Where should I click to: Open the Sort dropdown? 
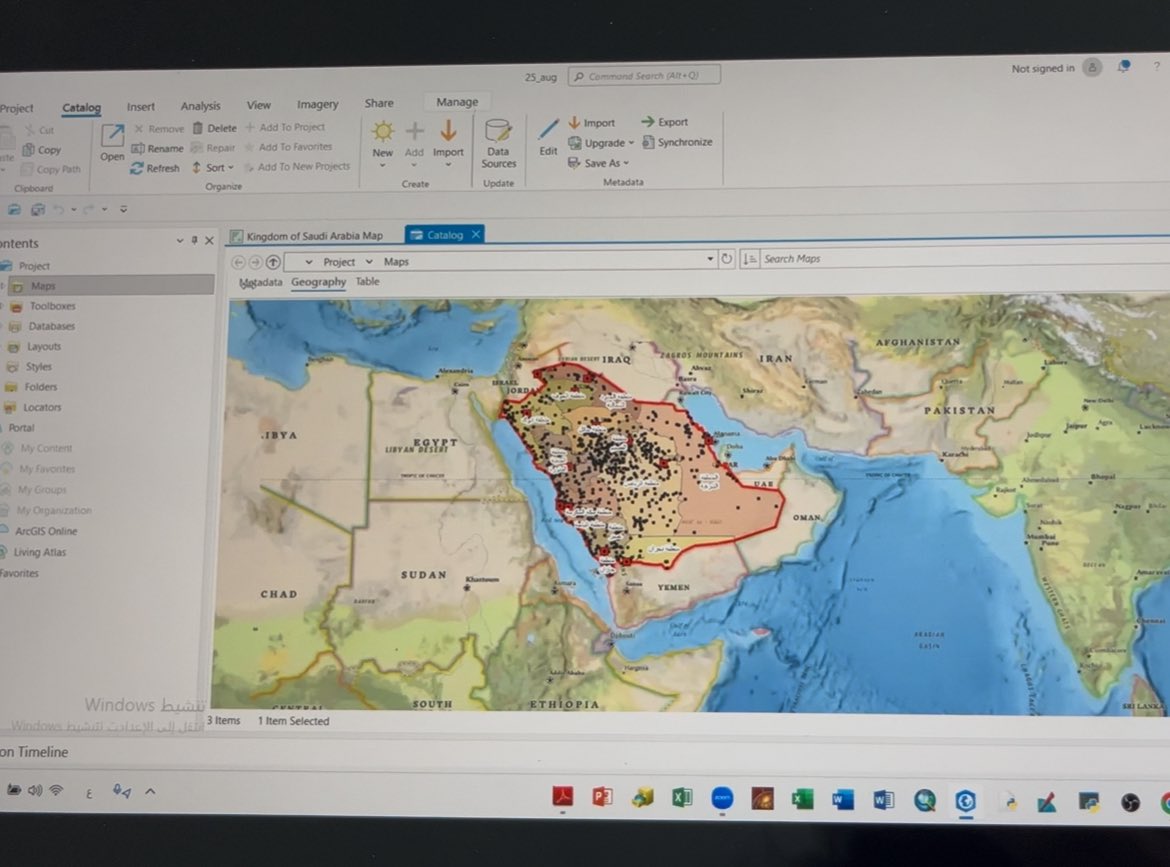tap(213, 168)
